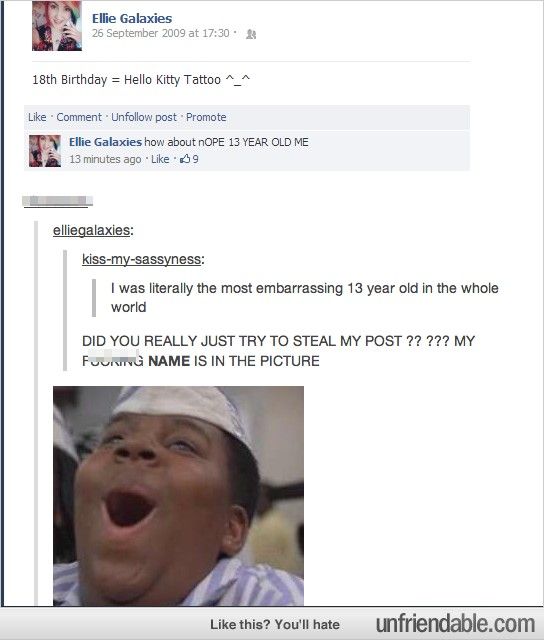The image size is (544, 640).
Task: Click Promote on the post
Action: click(x=206, y=117)
